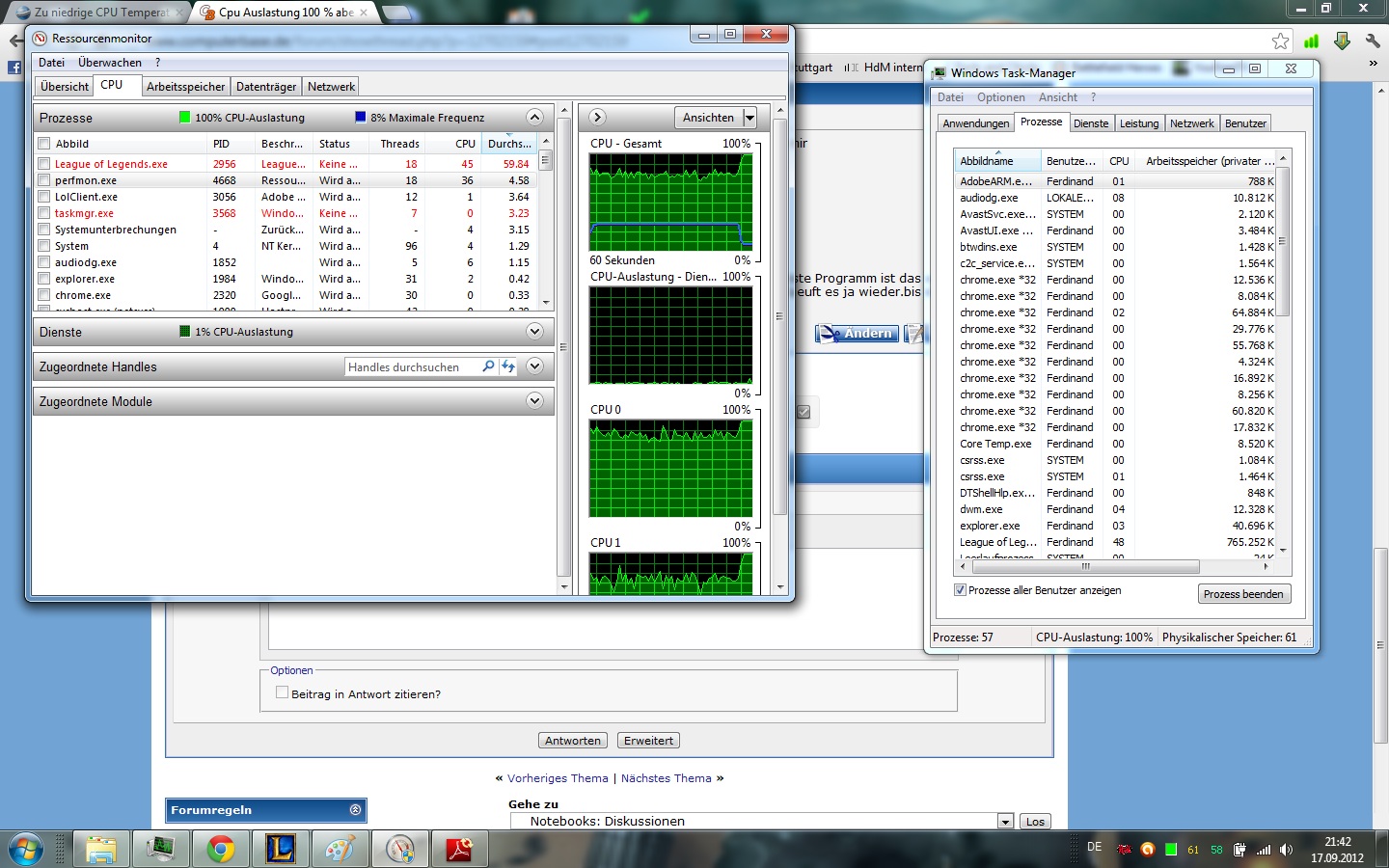Open the Leistung tab in Task Manager
This screenshot has width=1389, height=868.
point(1139,123)
